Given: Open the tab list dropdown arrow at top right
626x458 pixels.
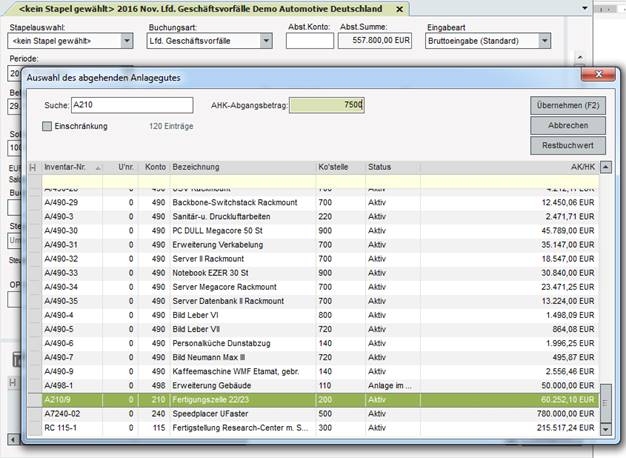Looking at the screenshot, I should pyautogui.click(x=585, y=8).
